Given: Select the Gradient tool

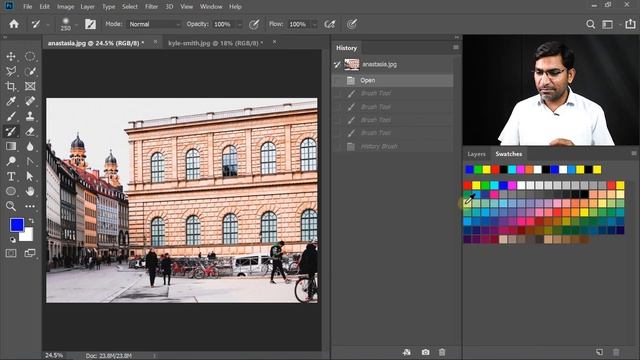Looking at the screenshot, I should tap(11, 146).
